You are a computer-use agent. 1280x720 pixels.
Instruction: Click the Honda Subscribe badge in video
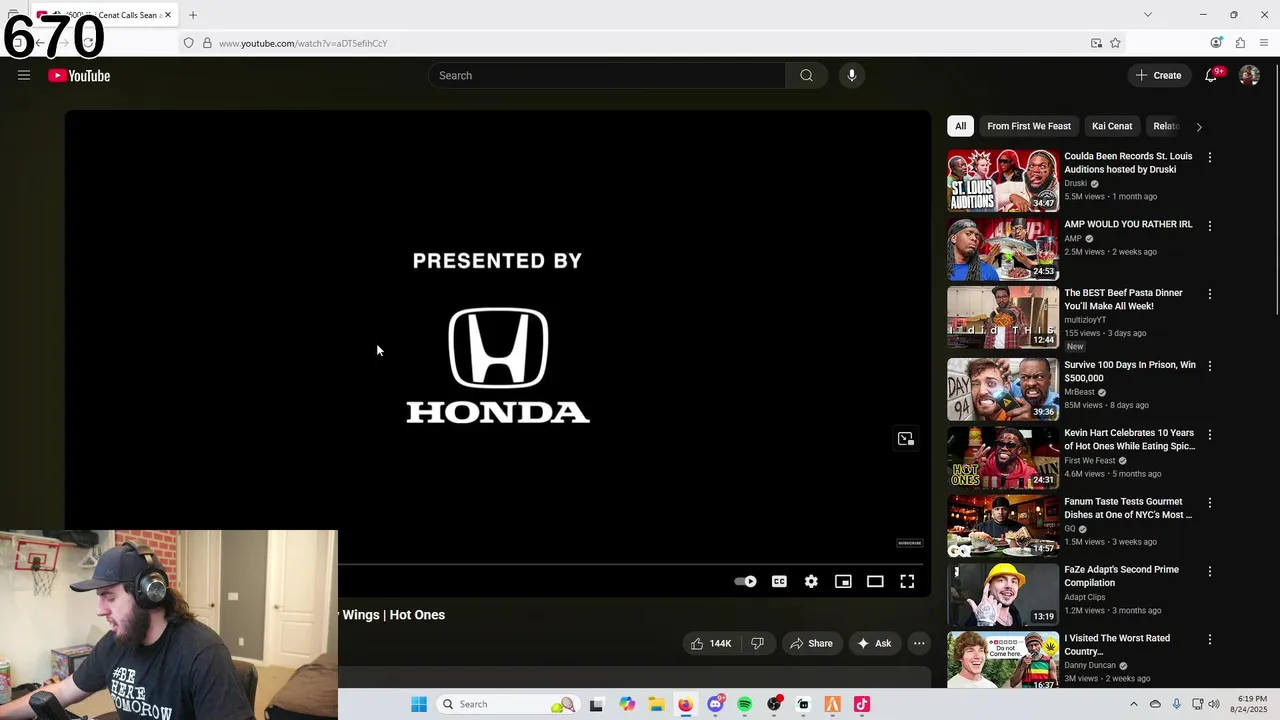(909, 543)
